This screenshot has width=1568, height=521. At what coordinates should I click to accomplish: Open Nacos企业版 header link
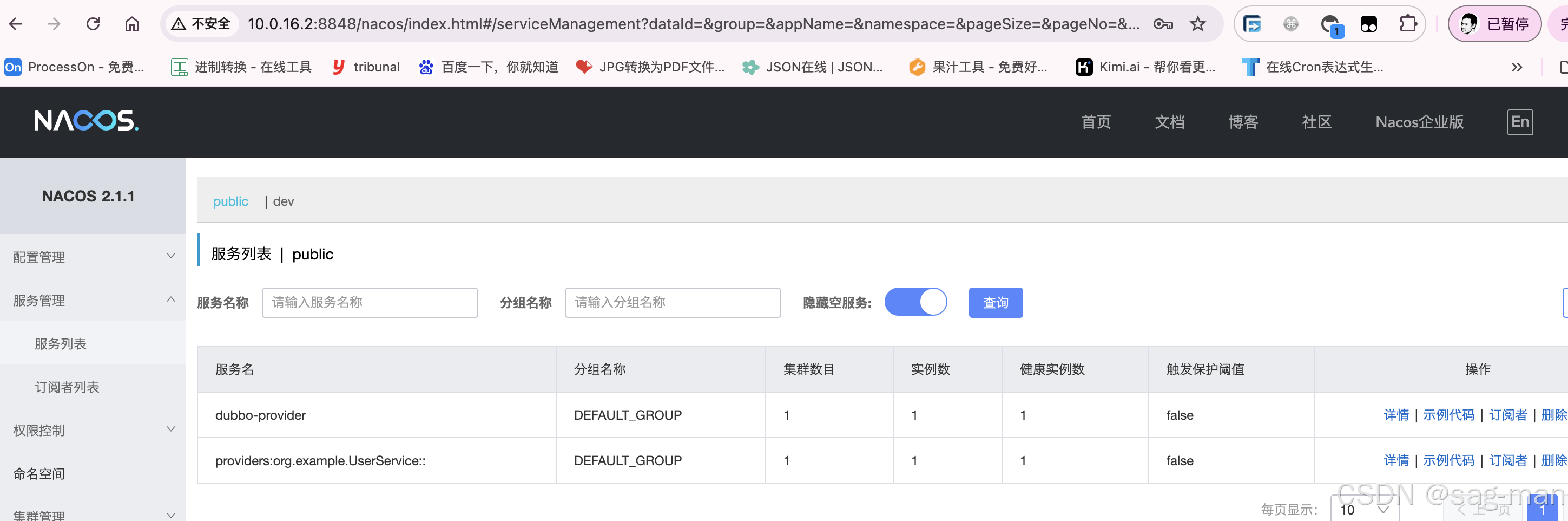point(1420,122)
